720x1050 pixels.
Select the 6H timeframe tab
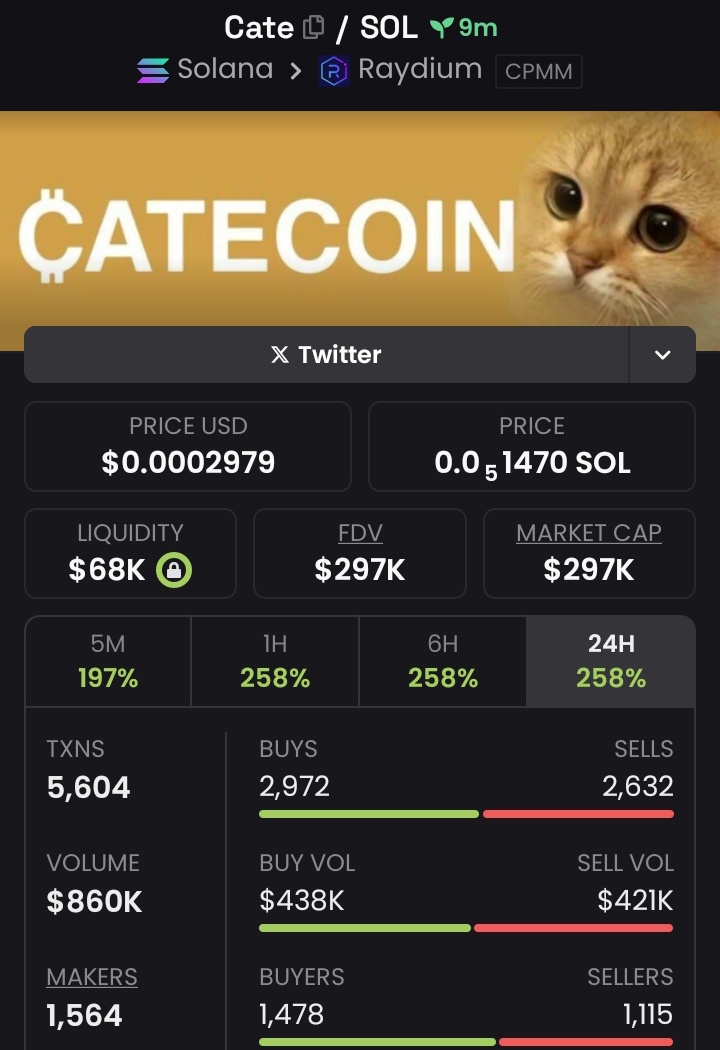pyautogui.click(x=443, y=661)
